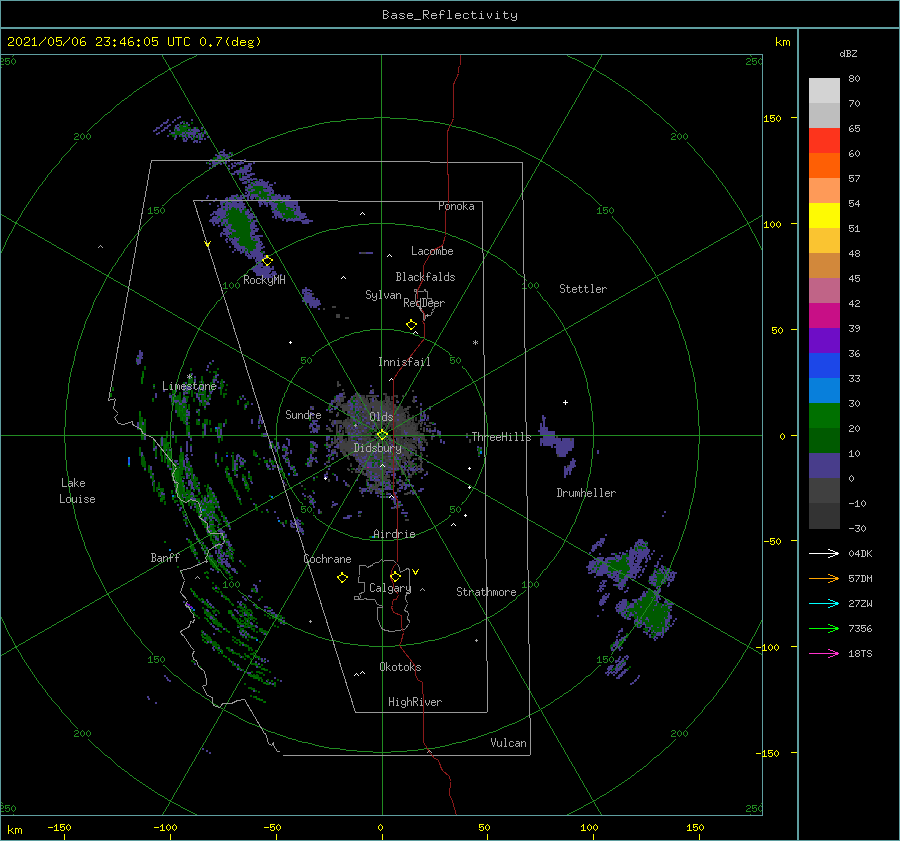The image size is (900, 841).
Task: Click the magenta 18TS arrow in legend
Action: pos(824,653)
